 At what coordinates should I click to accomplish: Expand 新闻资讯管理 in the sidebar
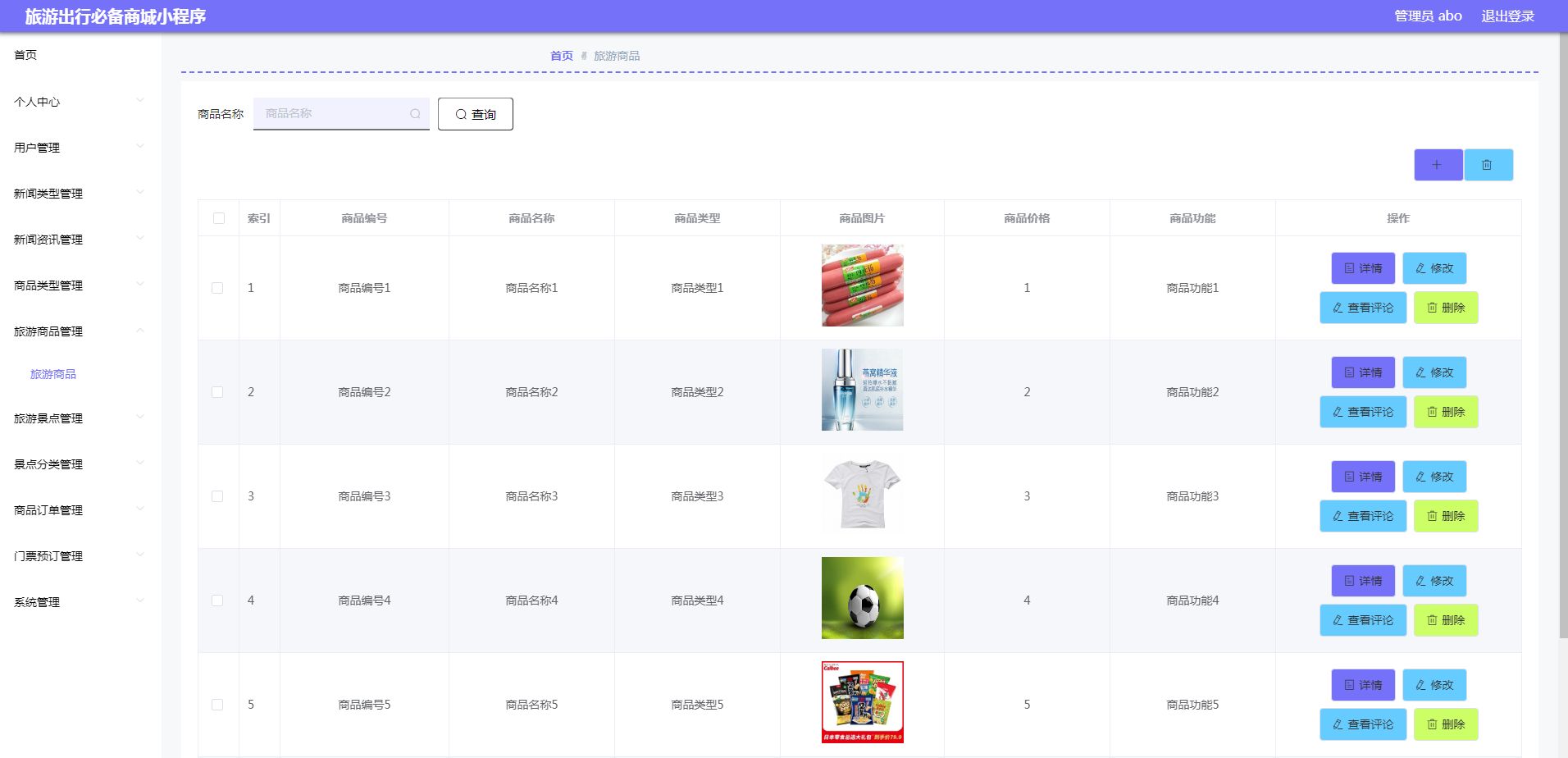pyautogui.click(x=80, y=240)
